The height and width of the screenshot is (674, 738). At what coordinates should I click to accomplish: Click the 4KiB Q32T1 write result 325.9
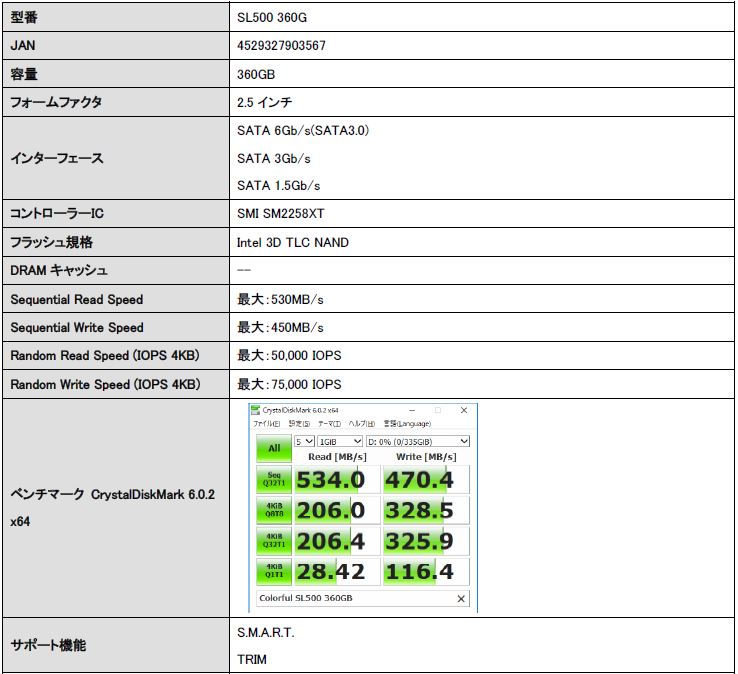pos(426,541)
